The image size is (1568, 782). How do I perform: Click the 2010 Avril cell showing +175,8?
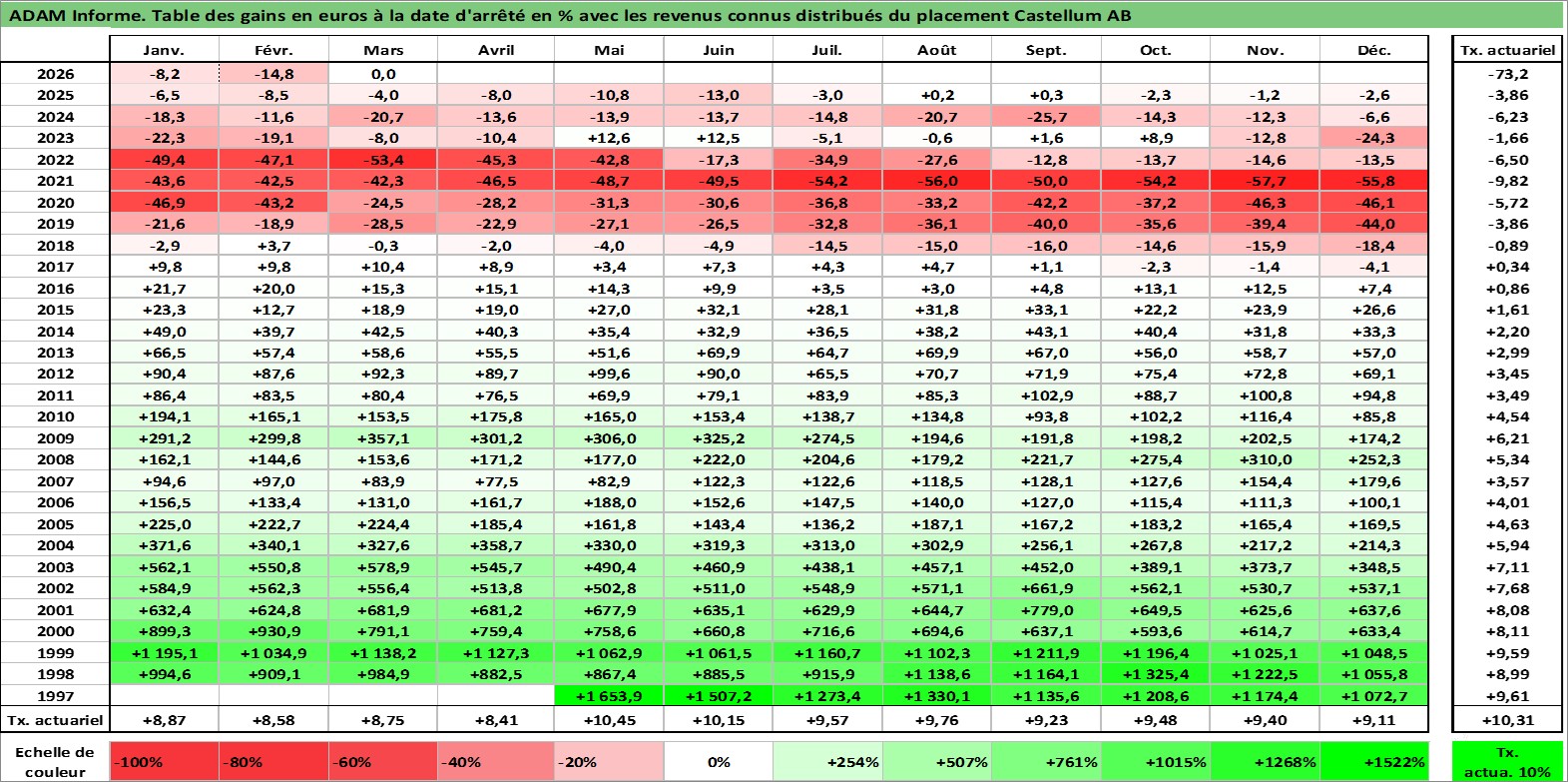(x=496, y=416)
